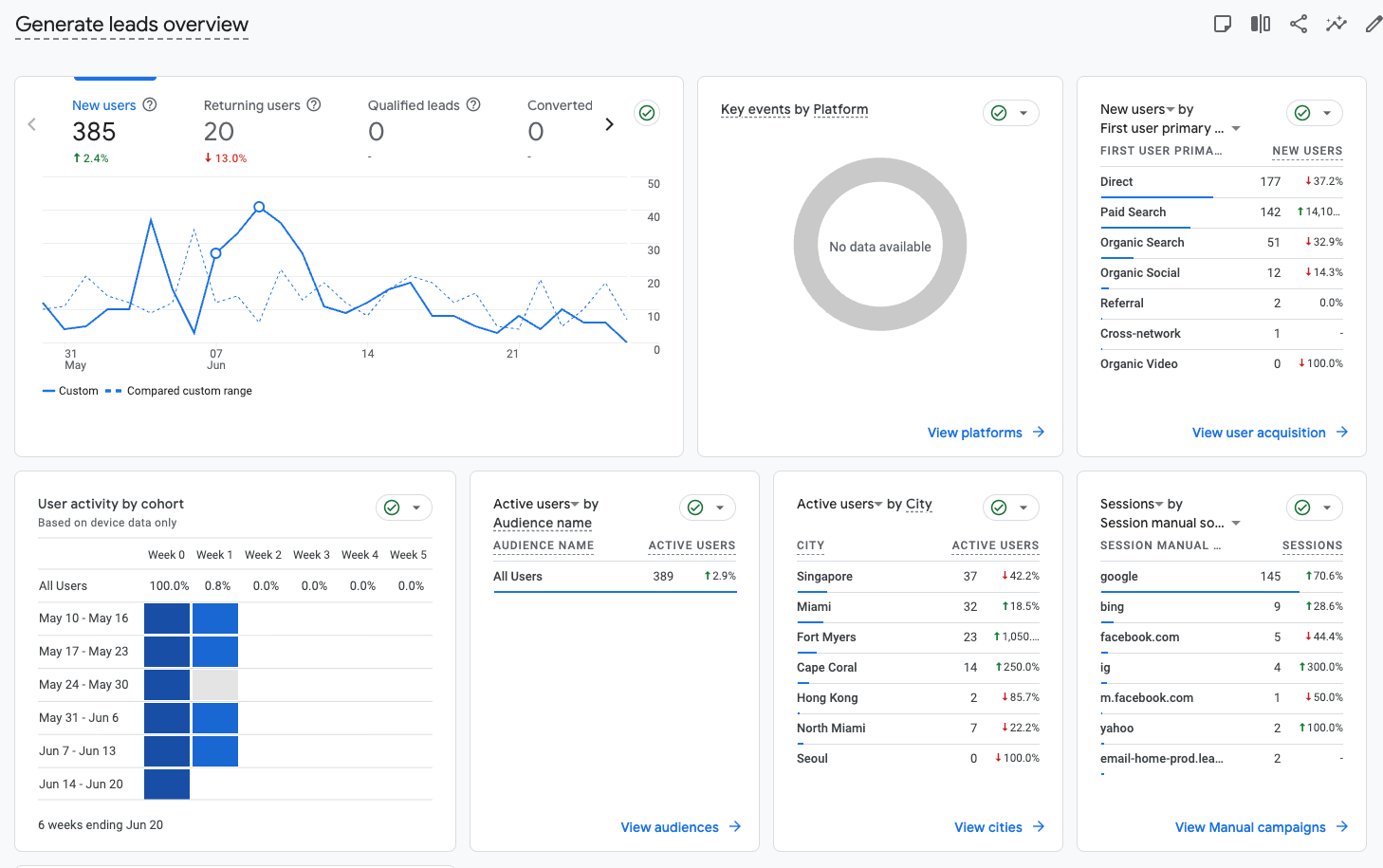Show help for Returning users metric
The image size is (1383, 868).
(314, 104)
